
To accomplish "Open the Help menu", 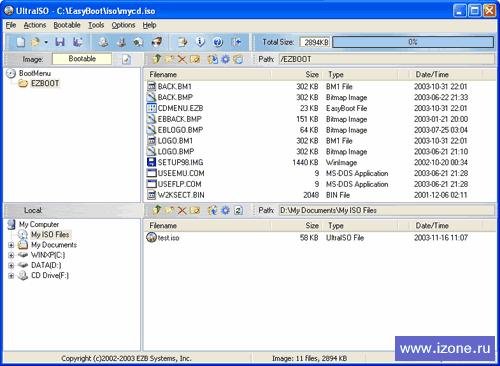I will (x=149, y=25).
